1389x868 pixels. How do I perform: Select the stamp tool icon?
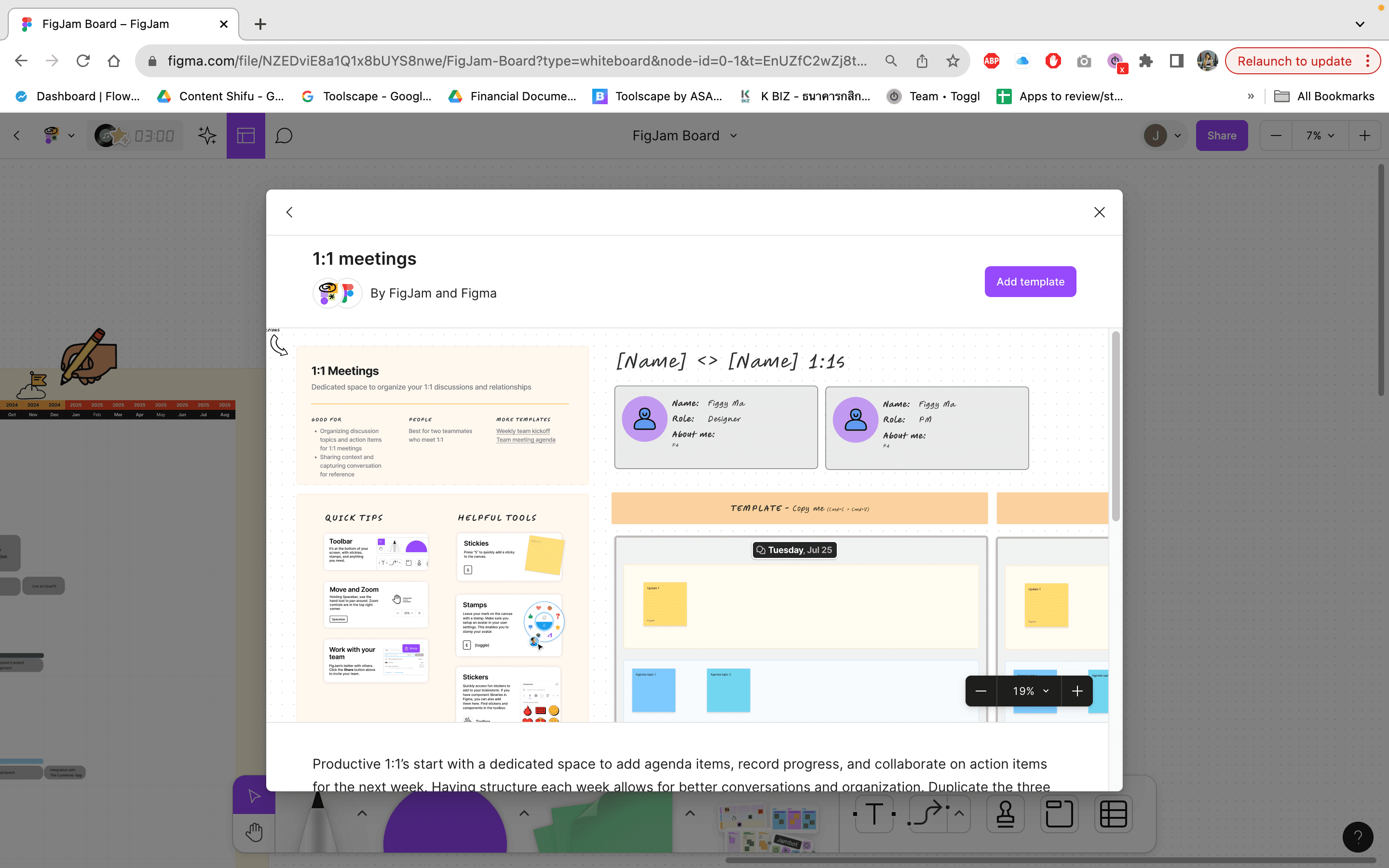(x=1005, y=814)
